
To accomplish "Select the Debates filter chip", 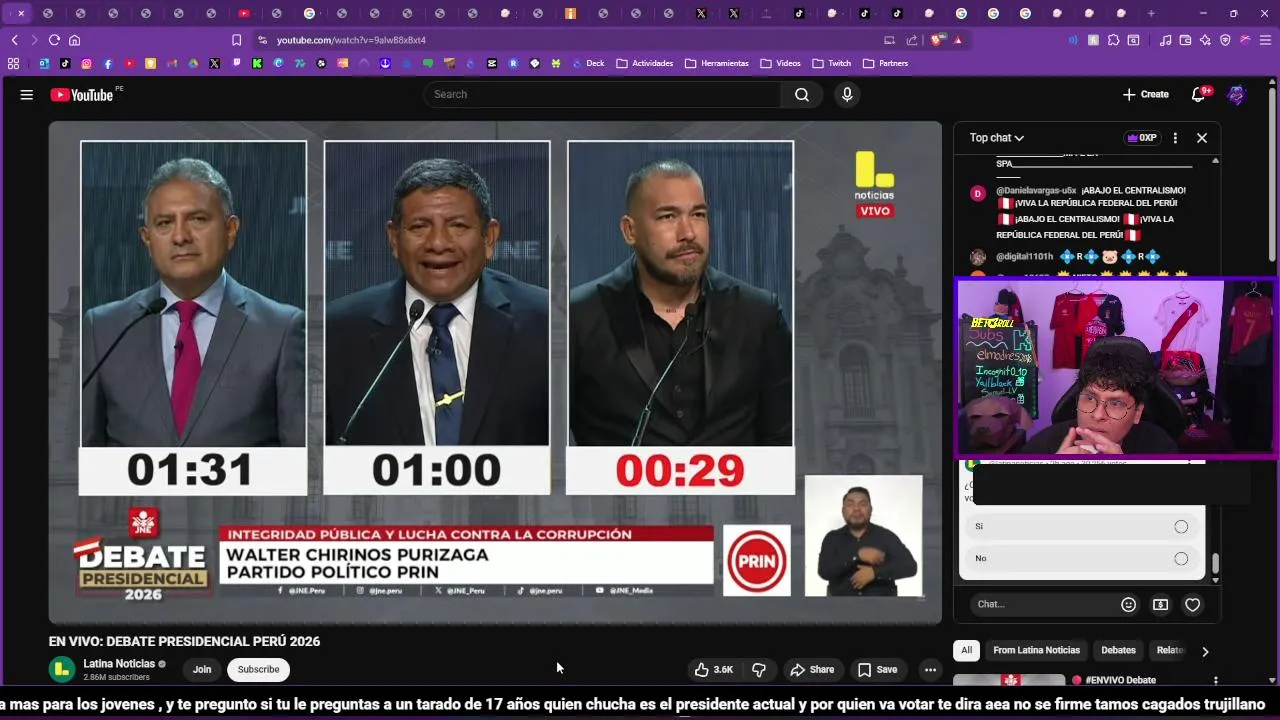I will [1118, 650].
